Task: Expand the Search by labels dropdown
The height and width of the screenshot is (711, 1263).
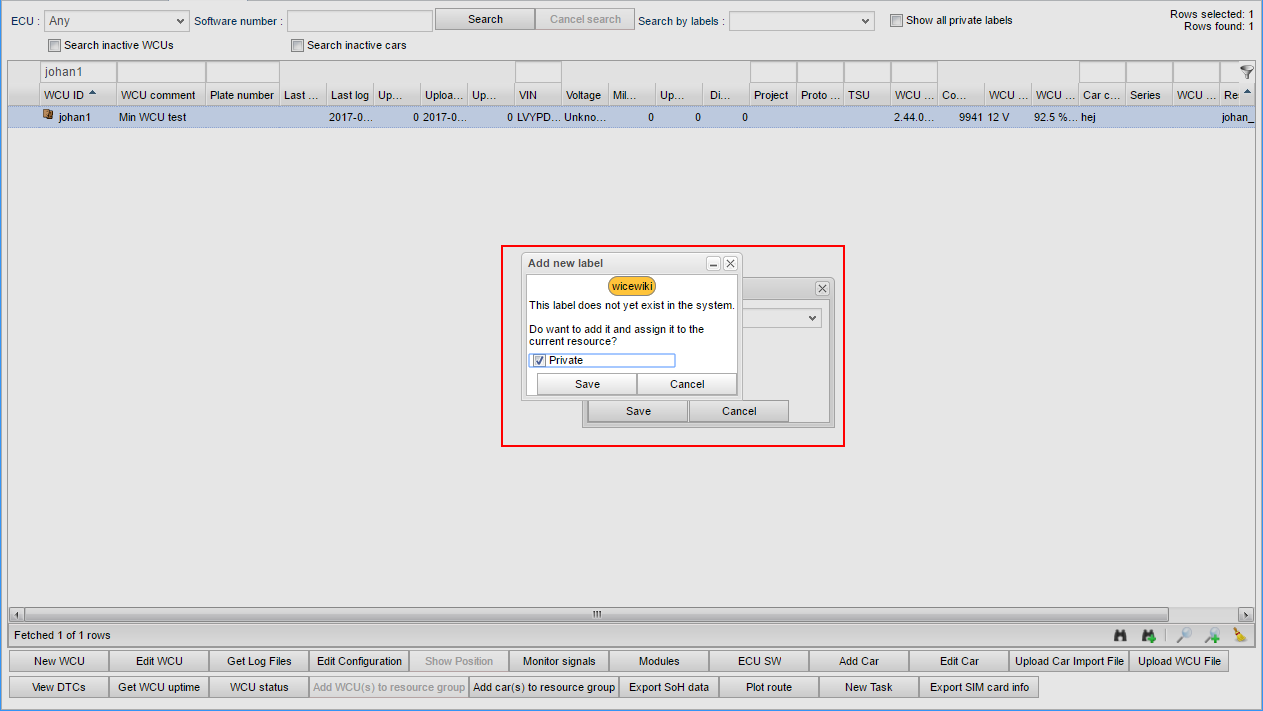Action: tap(801, 21)
